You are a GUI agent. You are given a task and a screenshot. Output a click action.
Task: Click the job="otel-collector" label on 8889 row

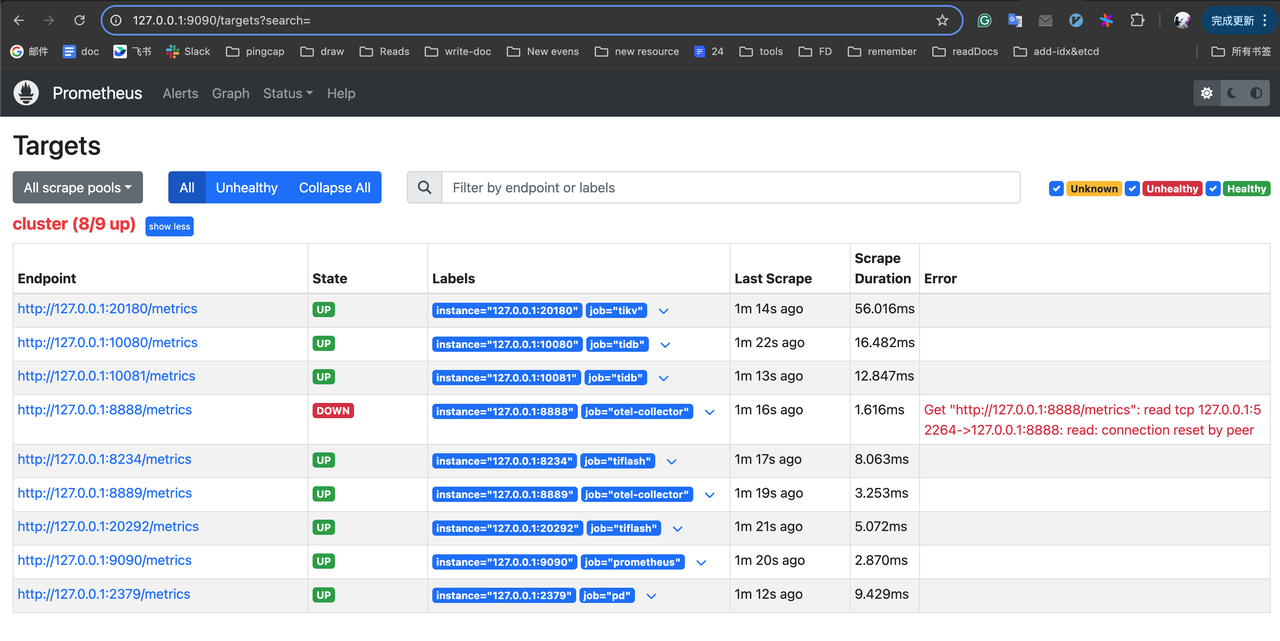point(636,494)
